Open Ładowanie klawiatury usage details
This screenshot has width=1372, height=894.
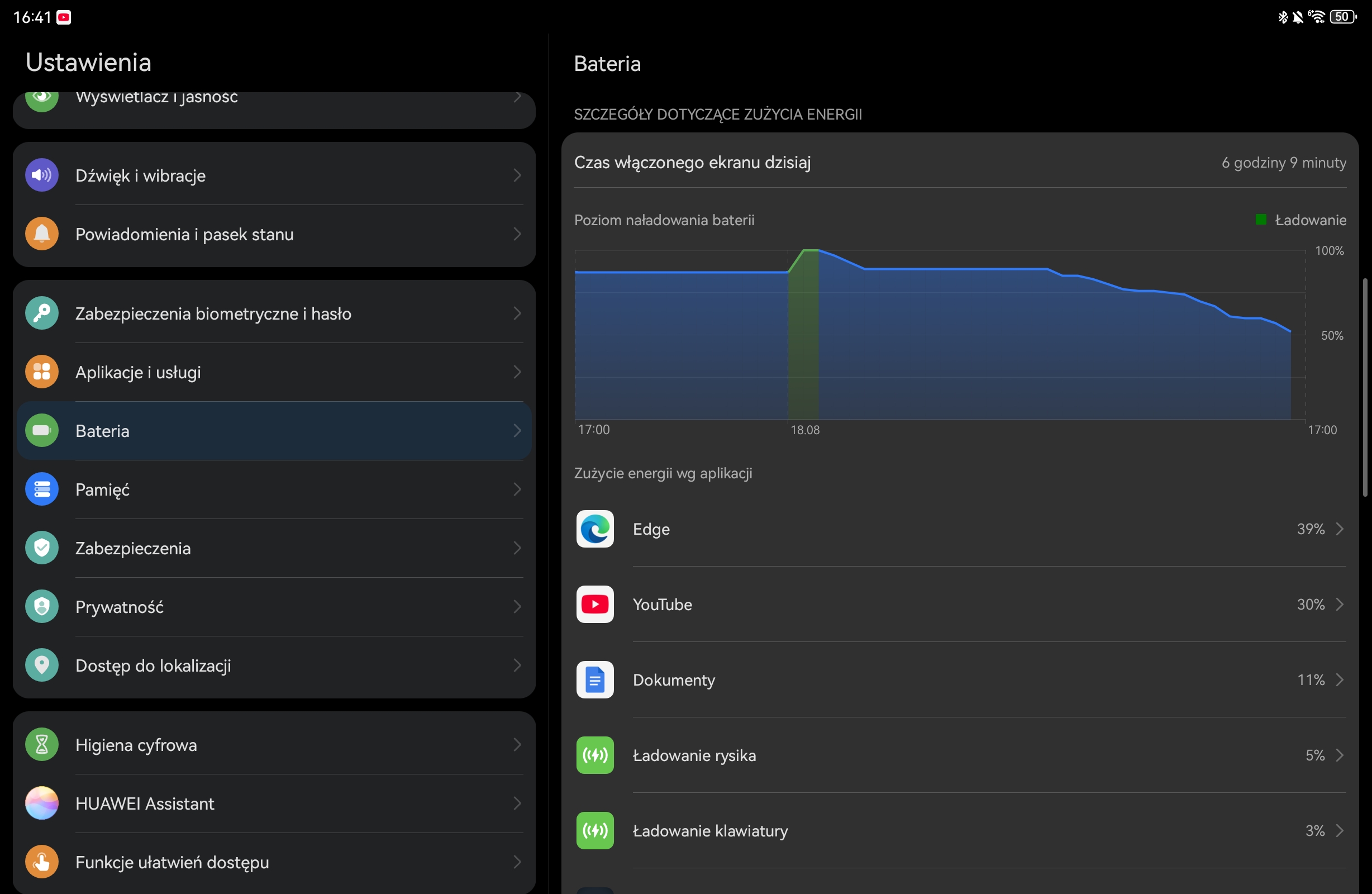pyautogui.click(x=960, y=830)
